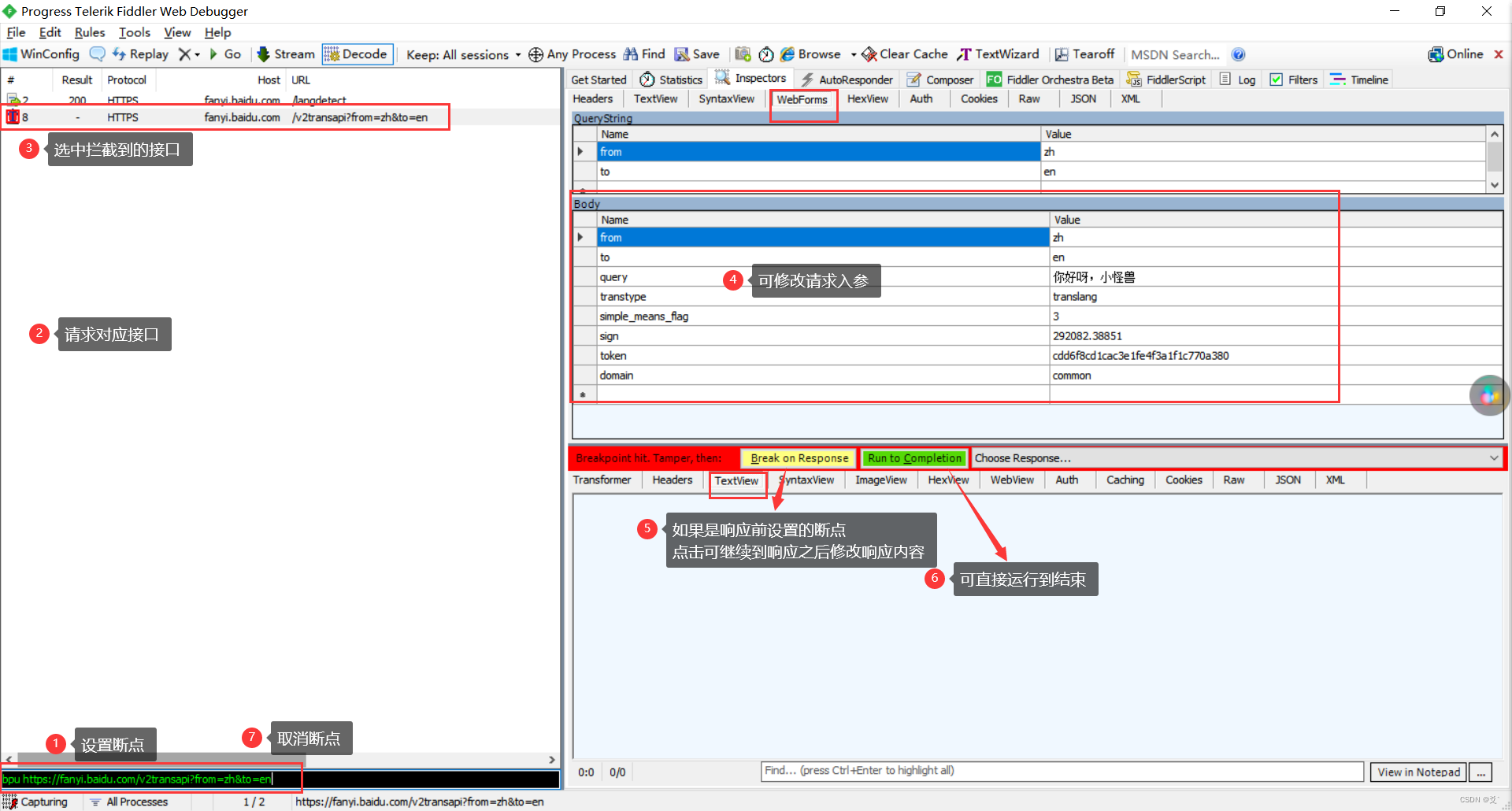Tearoff the inspector panel
1512x811 pixels.
[x=1085, y=54]
